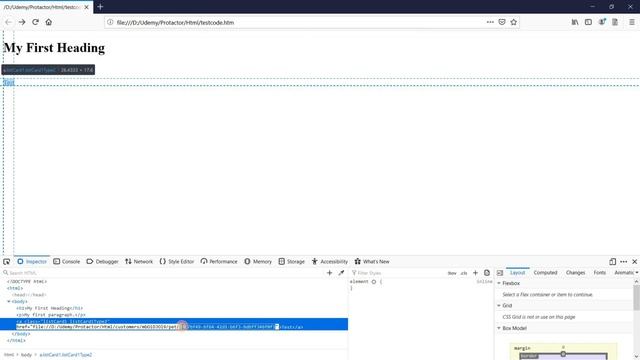
Task: Select the Computed sidebar tab
Action: tap(545, 273)
